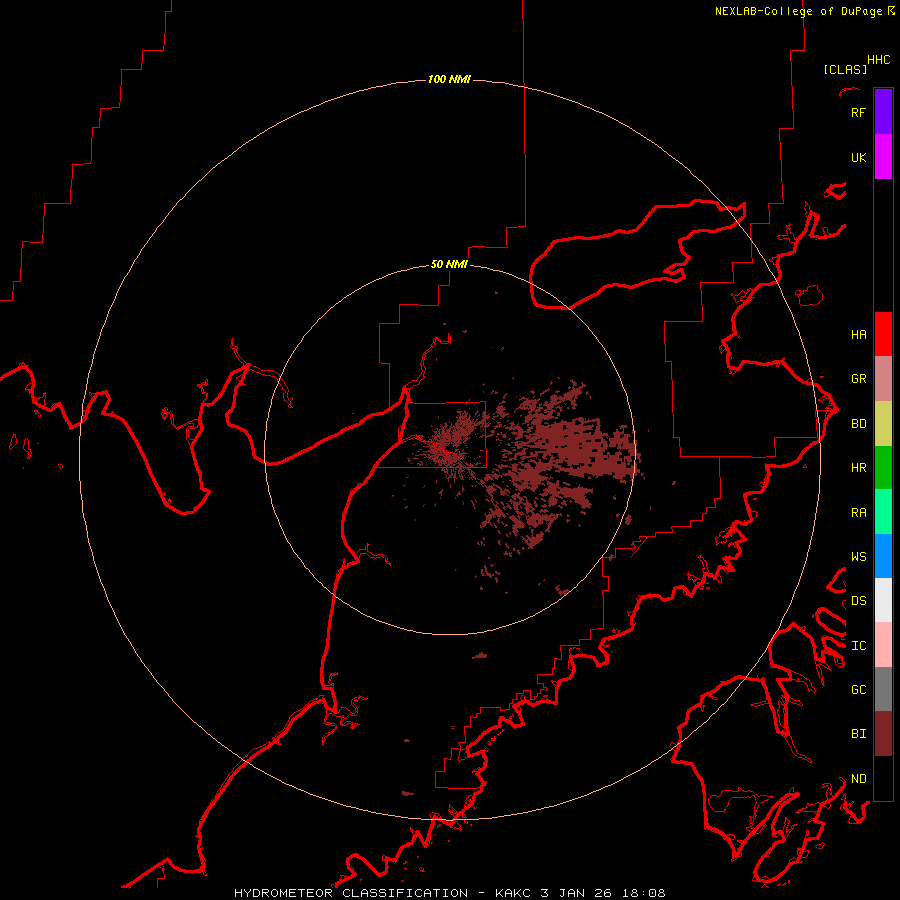Click the HR legend label
Image resolution: width=900 pixels, height=900 pixels.
click(858, 468)
